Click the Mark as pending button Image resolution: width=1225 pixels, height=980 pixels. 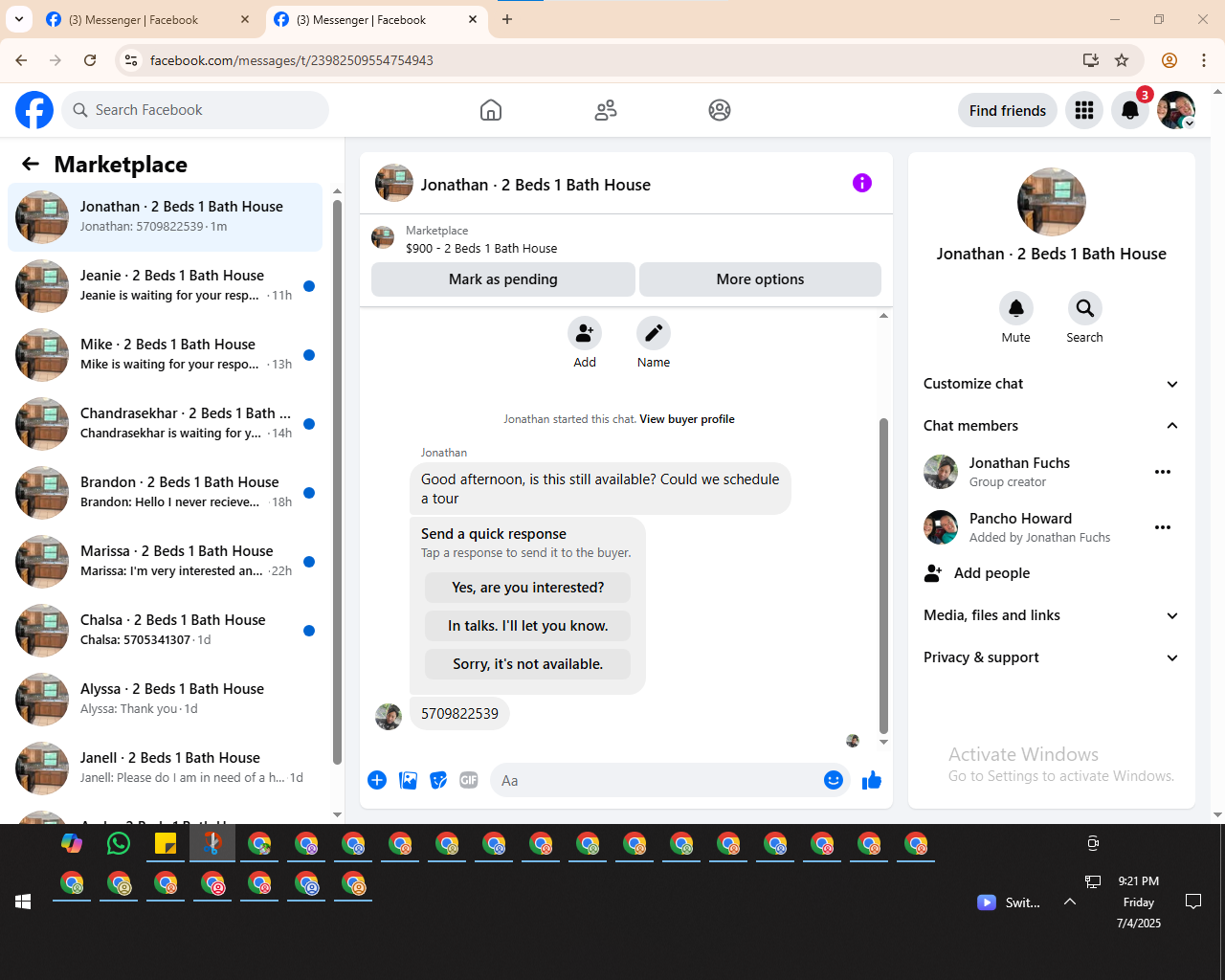[503, 279]
